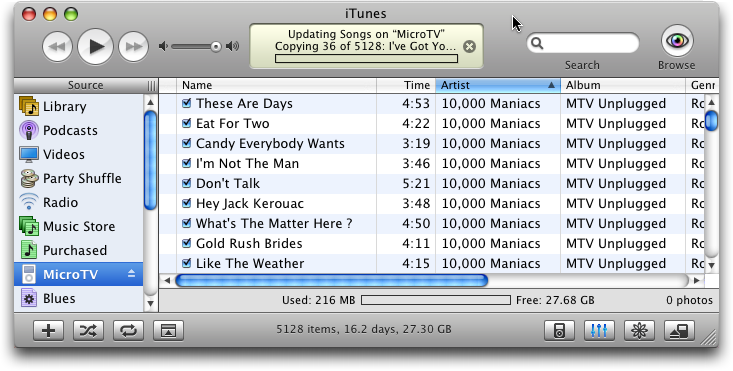Click the Source pane divider grip icon

click(x=151, y=86)
